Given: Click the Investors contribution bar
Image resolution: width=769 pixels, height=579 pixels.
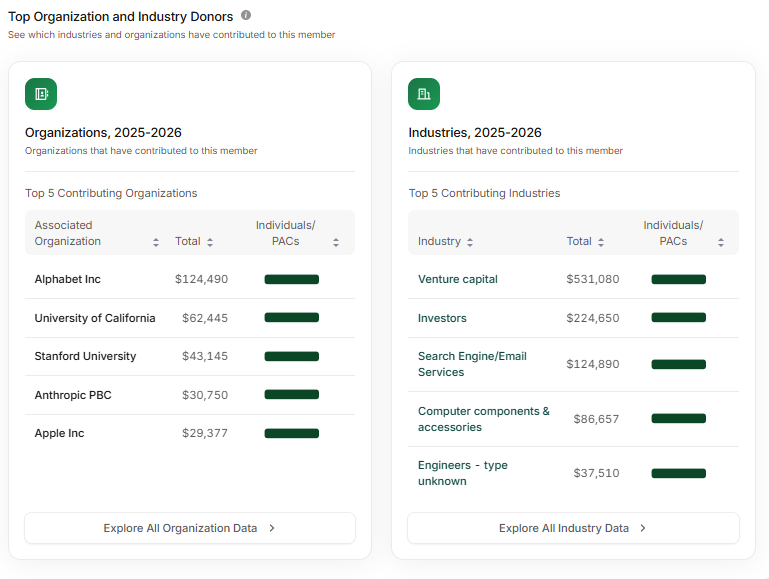Looking at the screenshot, I should click(x=679, y=318).
